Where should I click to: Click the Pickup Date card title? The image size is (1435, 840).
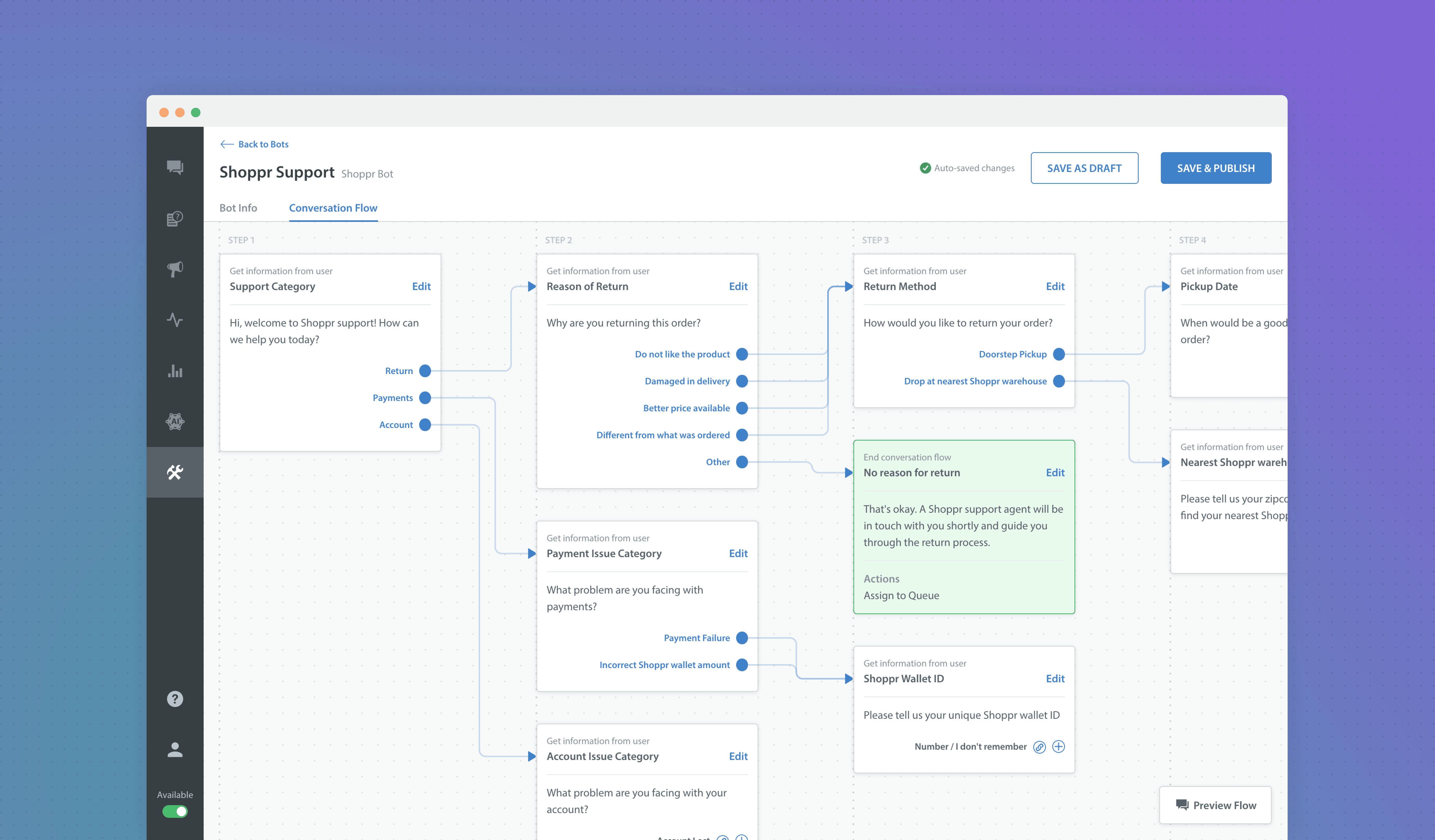(x=1209, y=286)
